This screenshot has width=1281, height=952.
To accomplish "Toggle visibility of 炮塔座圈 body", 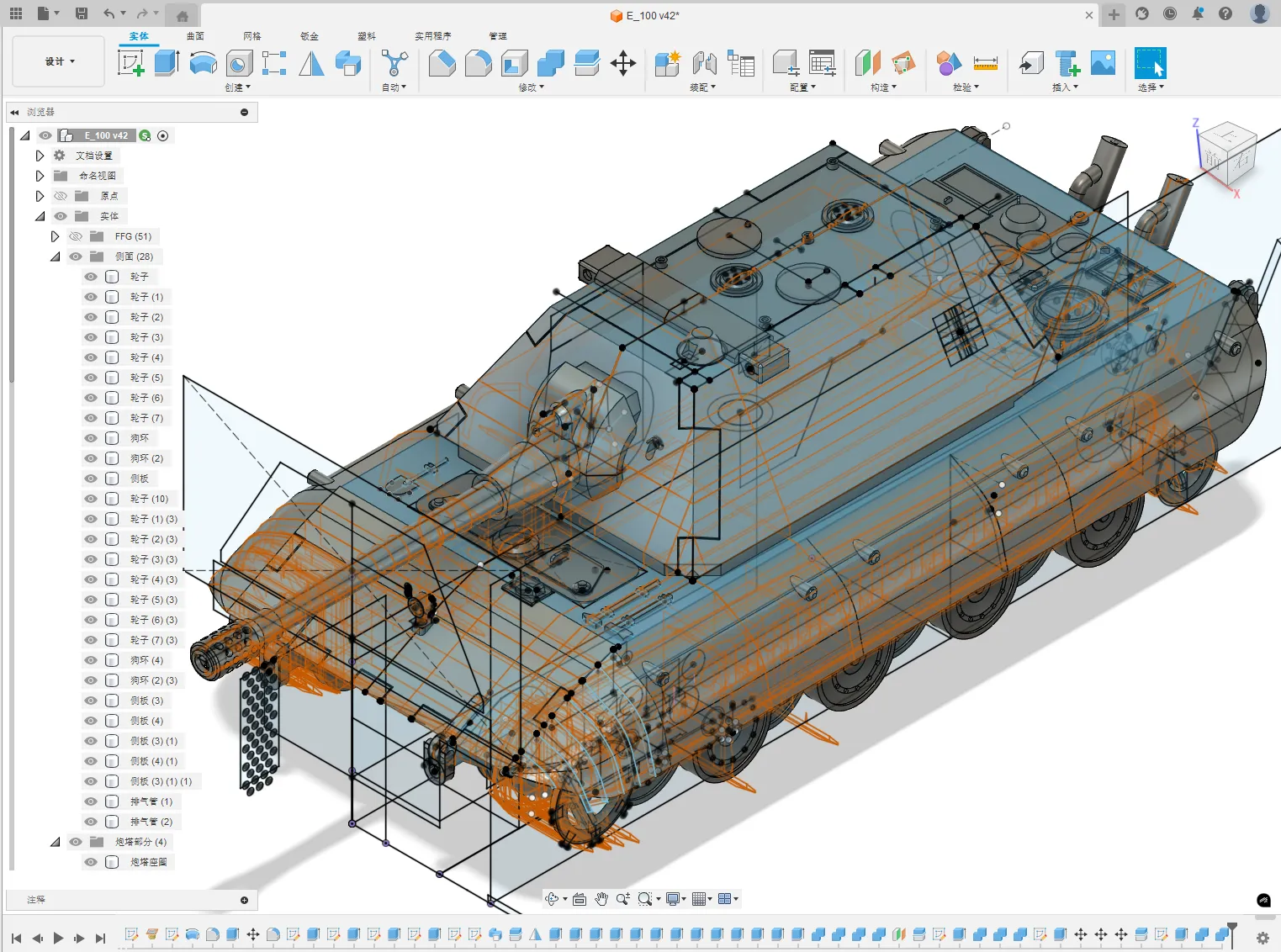I will (91, 862).
